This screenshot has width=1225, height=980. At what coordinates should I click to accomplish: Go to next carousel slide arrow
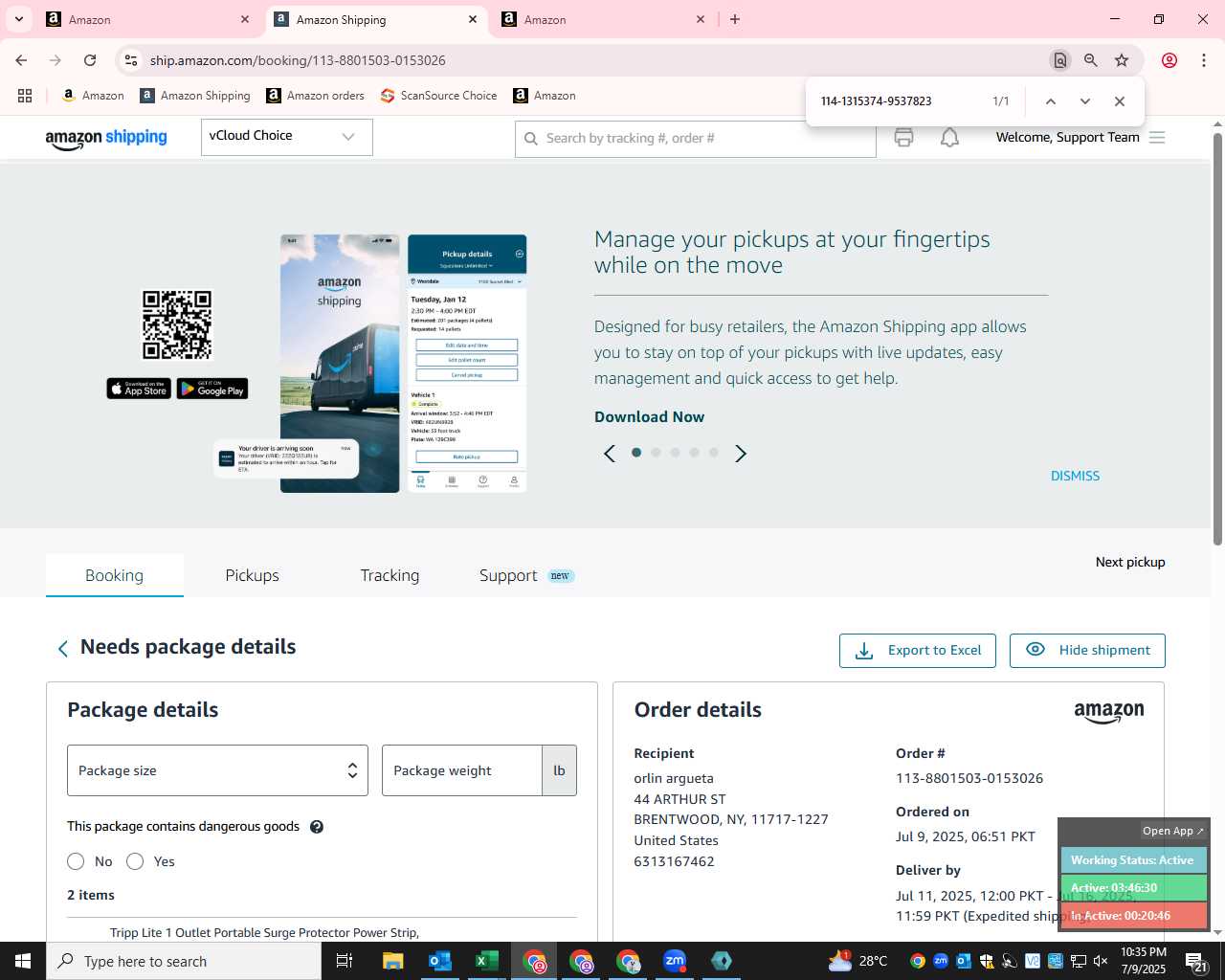click(x=740, y=454)
